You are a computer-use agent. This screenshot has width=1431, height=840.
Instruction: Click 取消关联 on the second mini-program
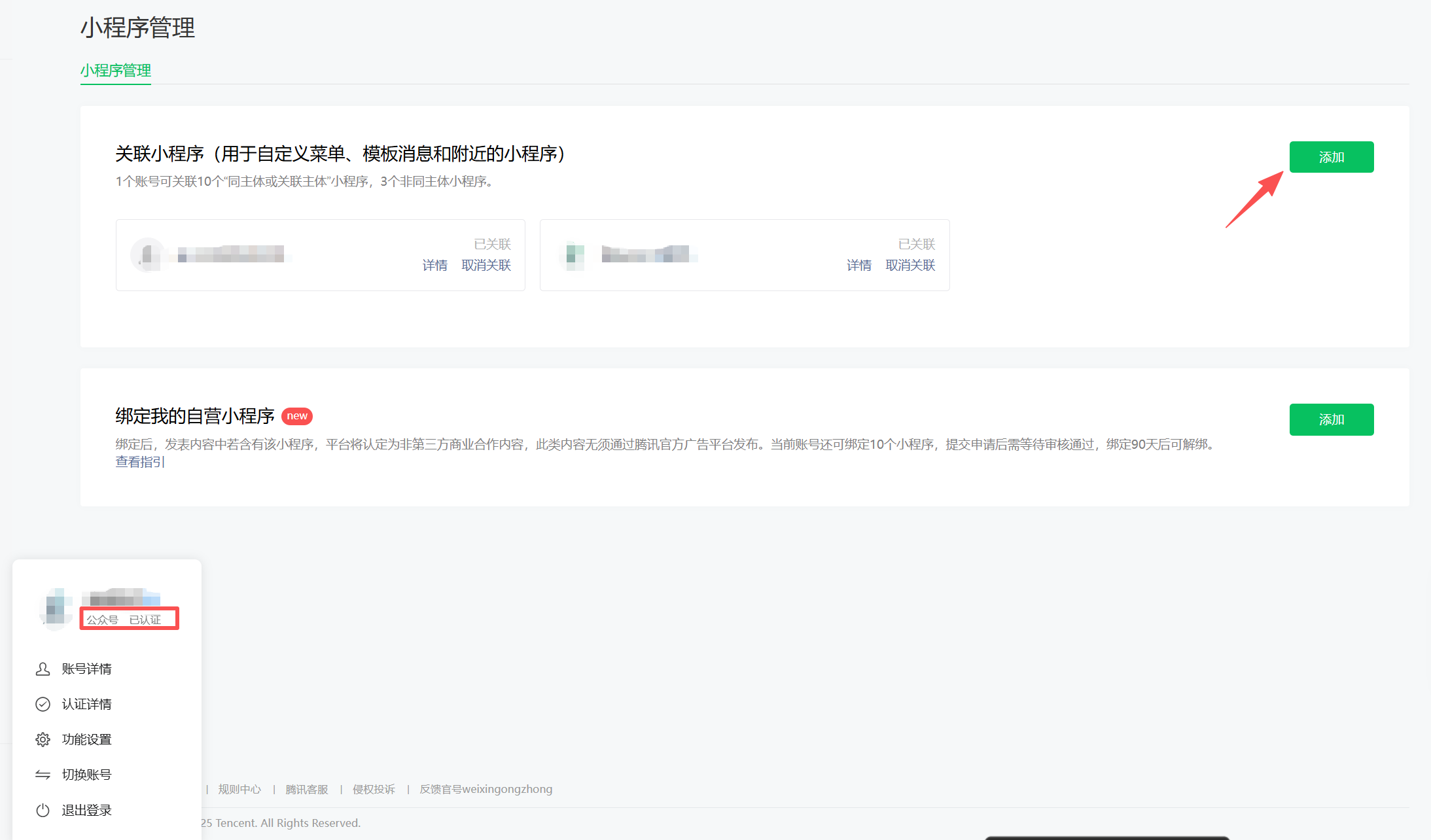[x=910, y=265]
